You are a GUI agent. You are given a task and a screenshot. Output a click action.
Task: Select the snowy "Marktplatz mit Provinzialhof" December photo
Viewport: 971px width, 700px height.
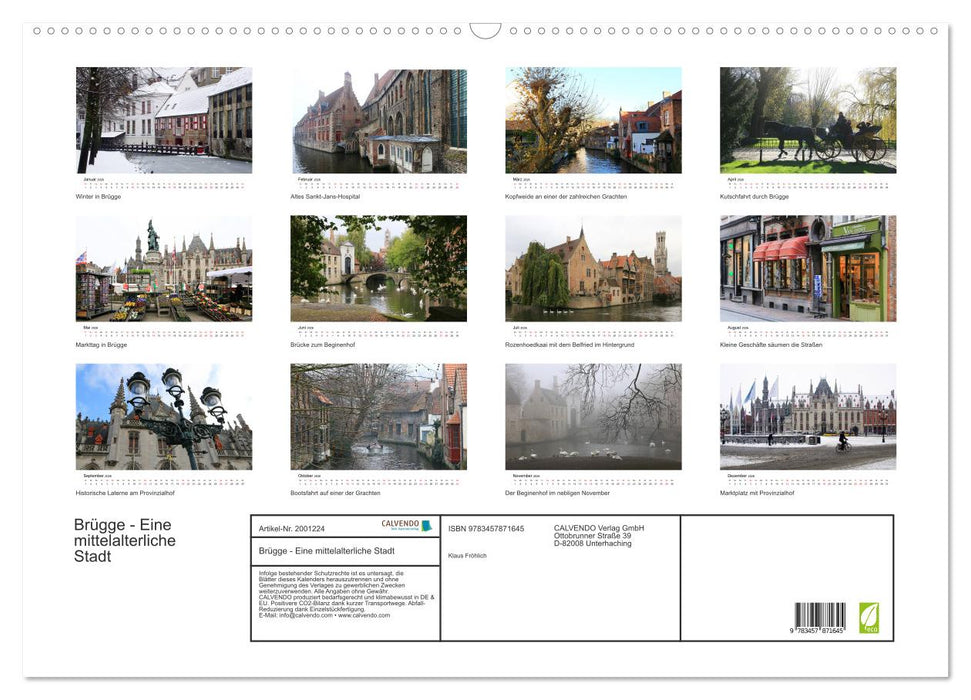[x=808, y=418]
